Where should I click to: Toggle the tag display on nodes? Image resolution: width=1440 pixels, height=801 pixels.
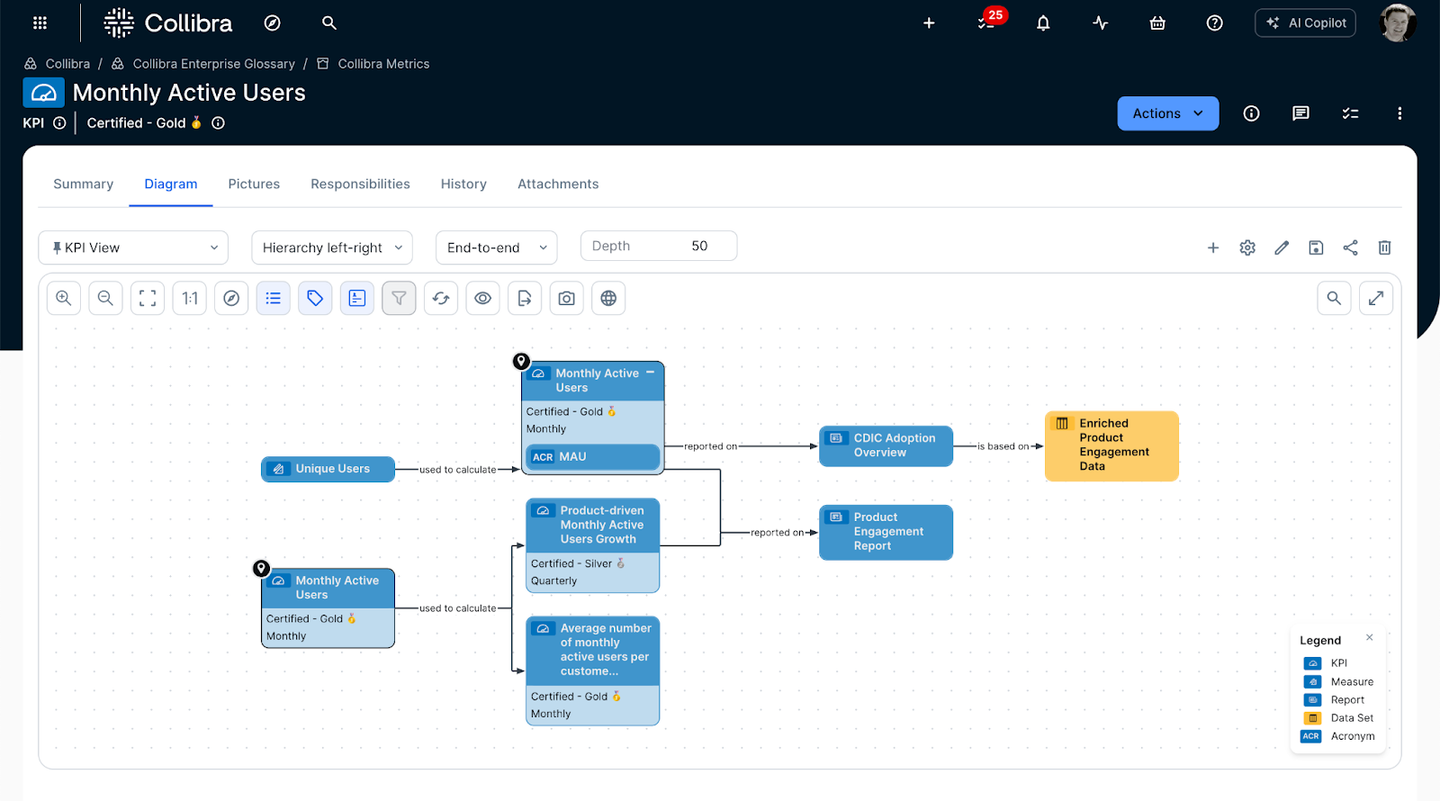pyautogui.click(x=315, y=297)
